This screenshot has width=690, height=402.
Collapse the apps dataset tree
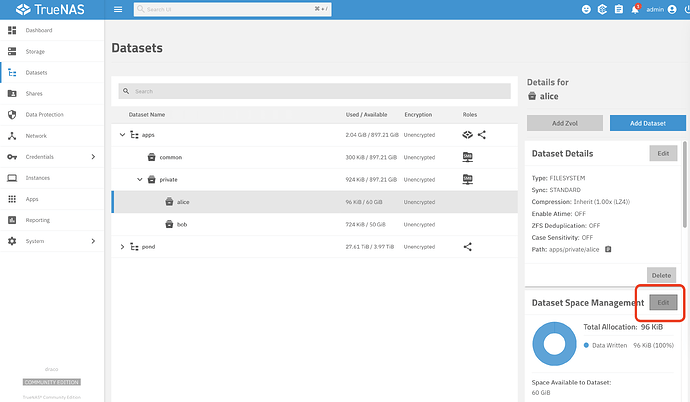coord(122,135)
